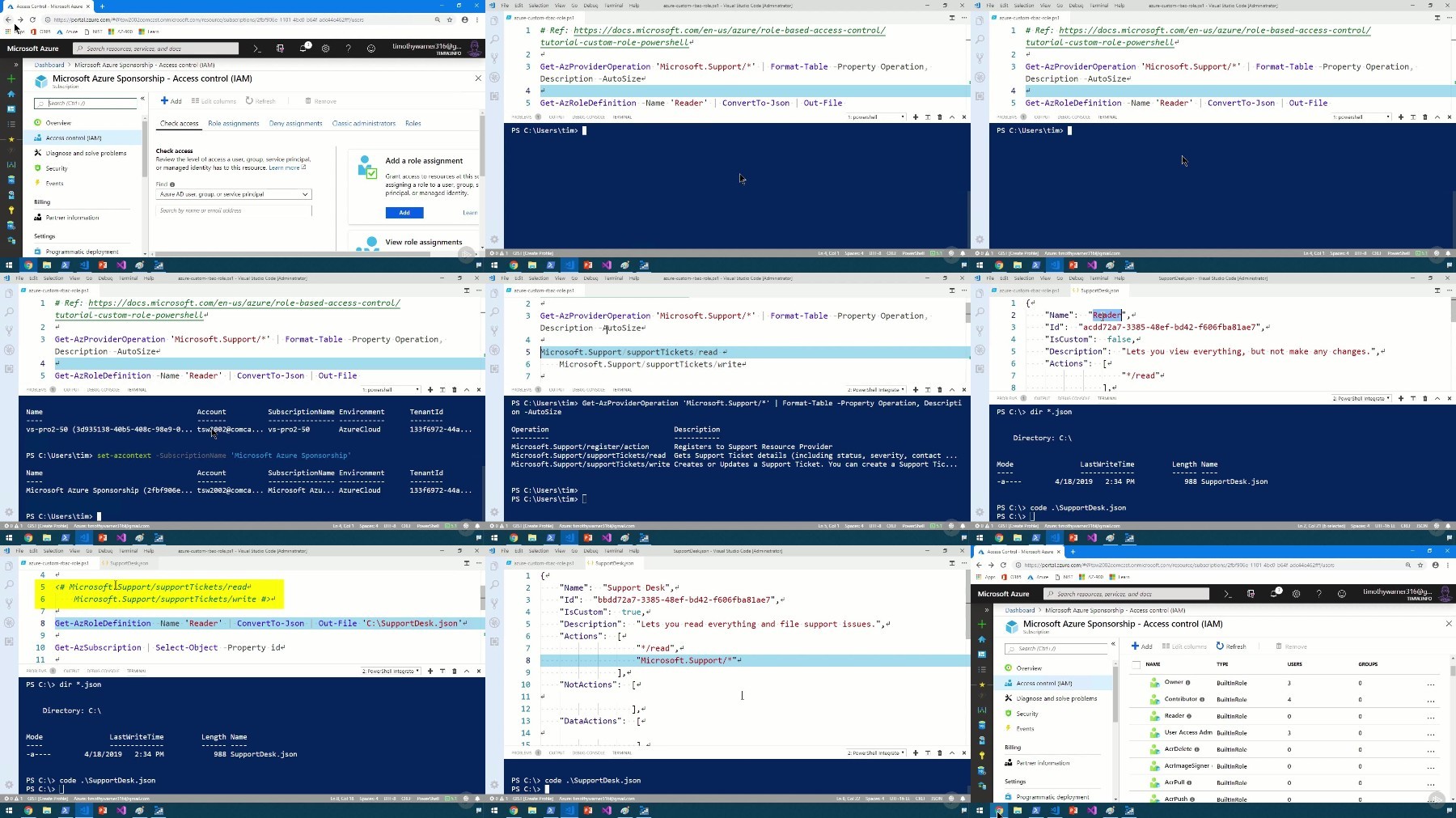Screen dimensions: 1456x818
Task: Click File Explorer taskbar icon in top-middle frame
Action: pyautogui.click(x=532, y=265)
